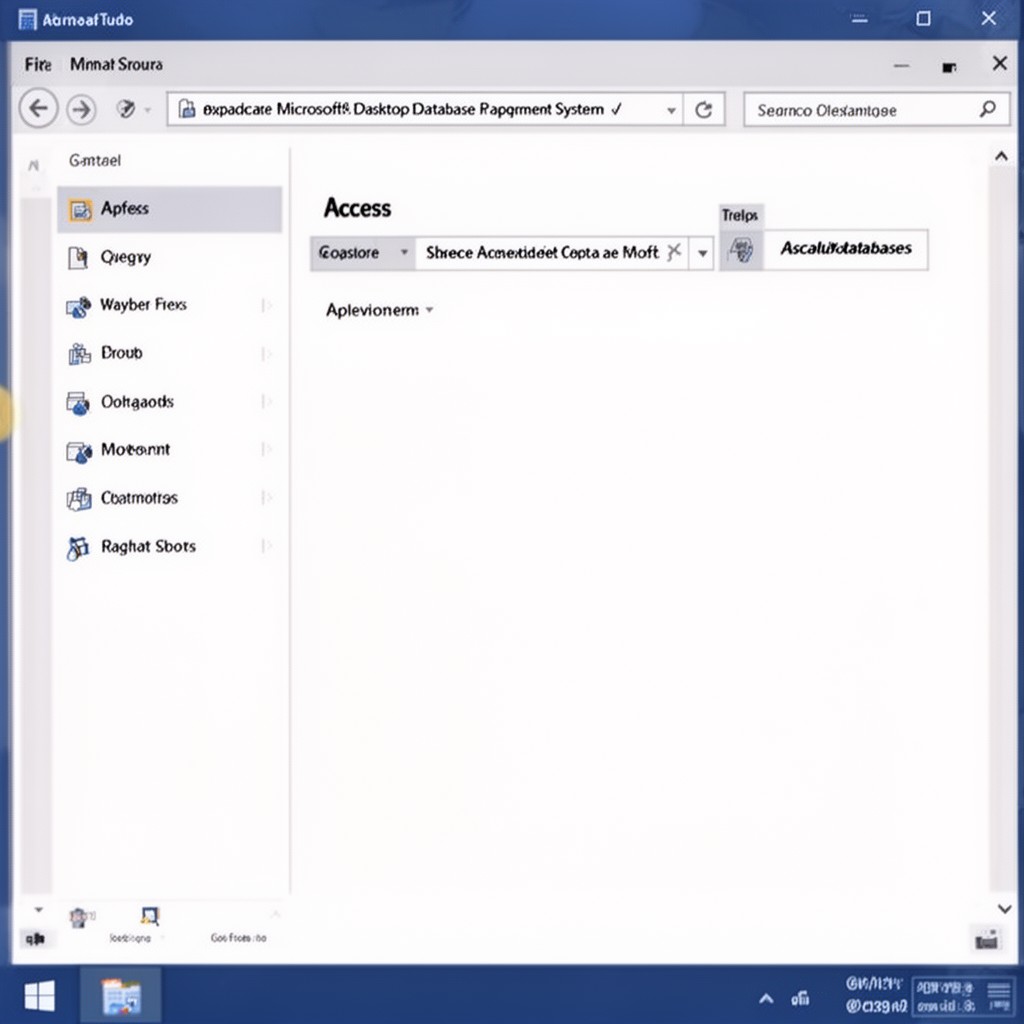Expand the Cbatmotrss submenu arrow
1024x1024 pixels.
266,498
